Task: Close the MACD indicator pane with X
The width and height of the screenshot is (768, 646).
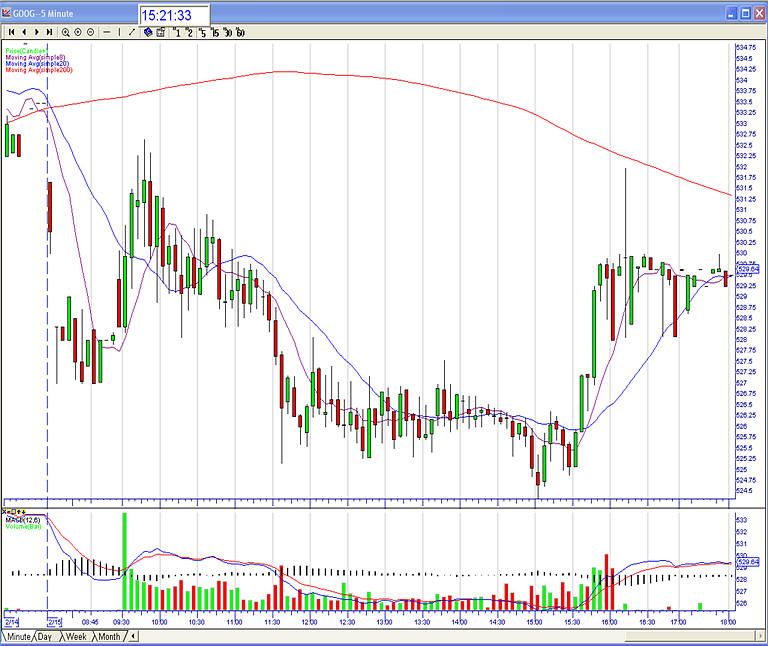Action: (x=6, y=512)
